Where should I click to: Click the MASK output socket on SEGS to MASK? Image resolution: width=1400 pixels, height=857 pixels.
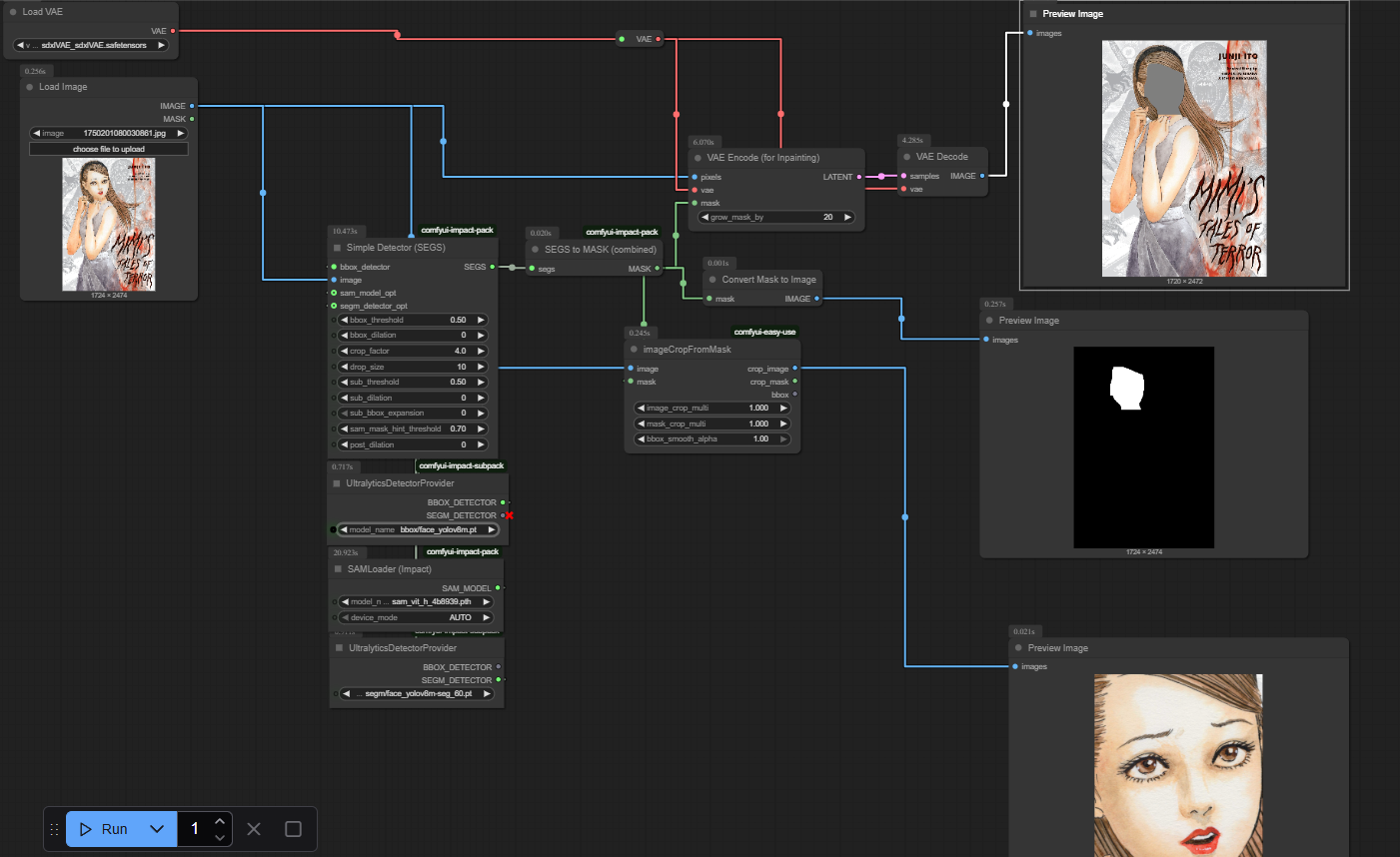point(658,269)
